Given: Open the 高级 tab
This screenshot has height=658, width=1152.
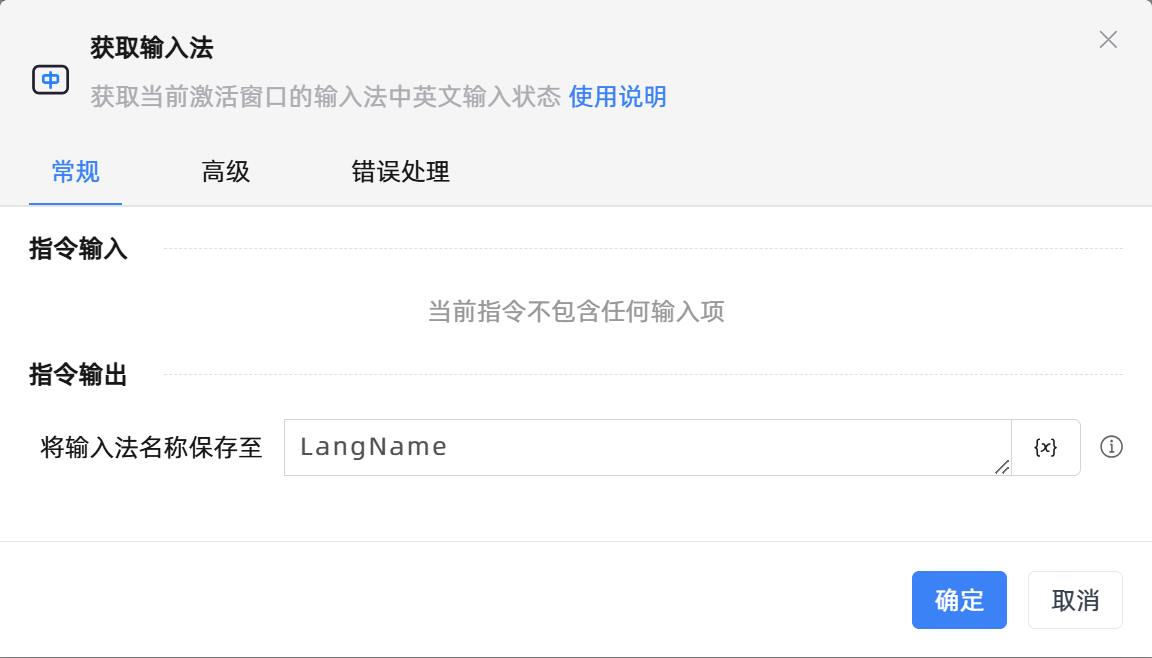Looking at the screenshot, I should [x=226, y=172].
